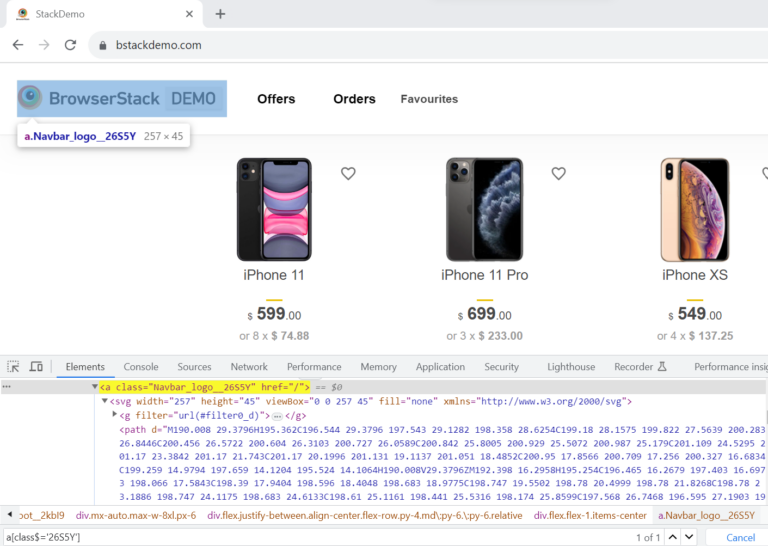Screen dimensions: 768x546
Task: Open the Offers page link
Action: [276, 99]
